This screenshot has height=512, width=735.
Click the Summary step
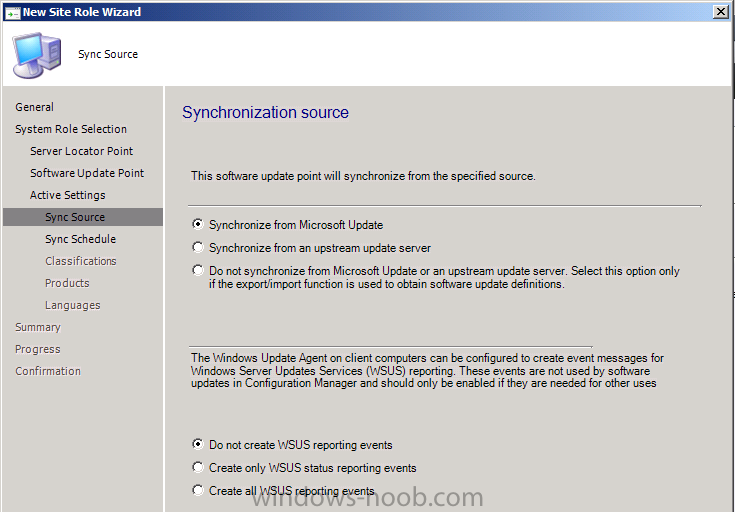point(38,327)
